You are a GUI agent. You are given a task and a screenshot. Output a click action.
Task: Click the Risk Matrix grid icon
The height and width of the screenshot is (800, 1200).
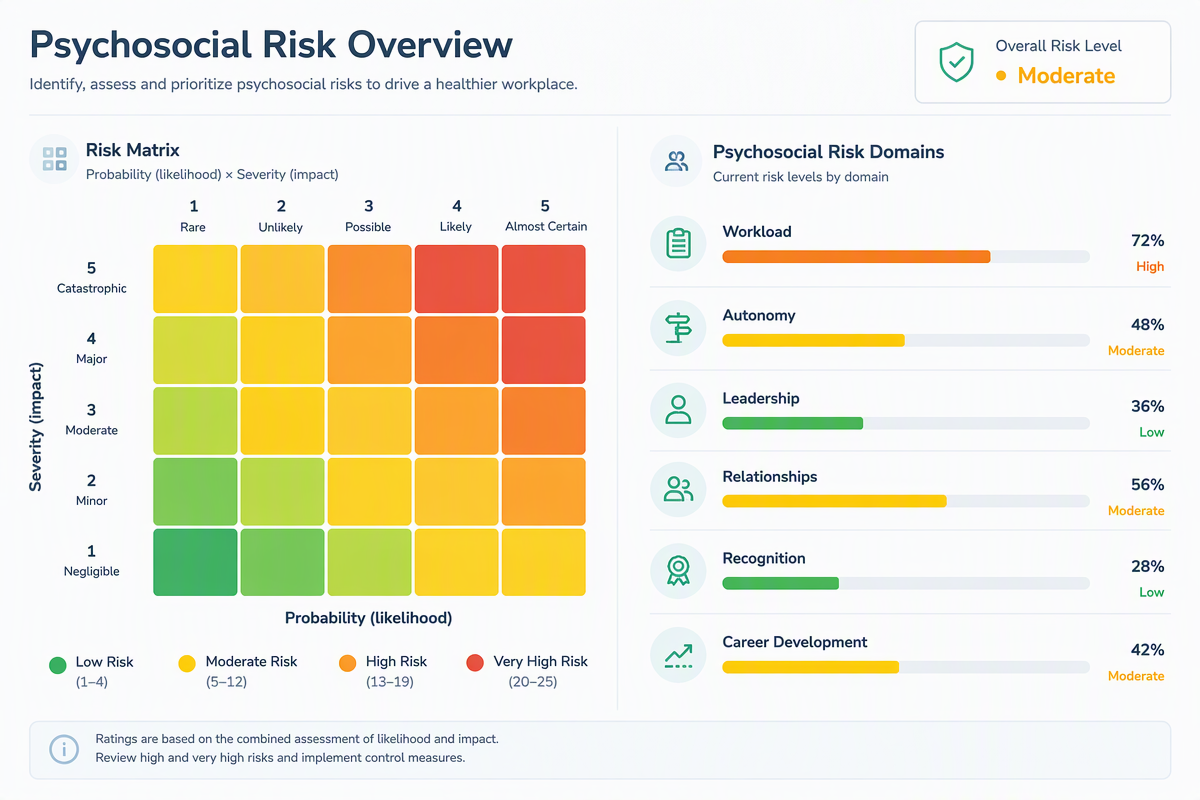click(55, 159)
